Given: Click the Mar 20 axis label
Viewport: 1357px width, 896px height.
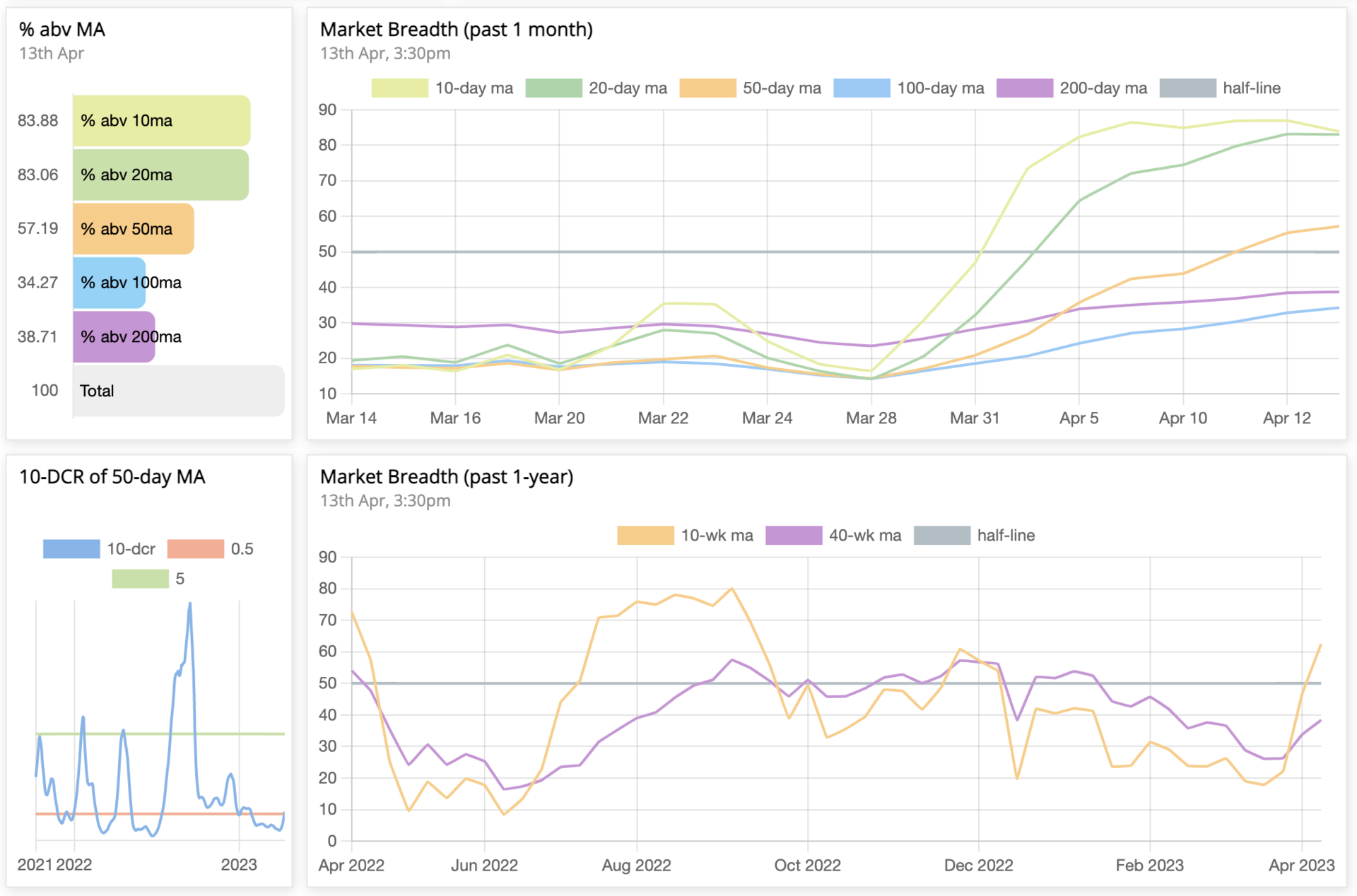Looking at the screenshot, I should (559, 418).
